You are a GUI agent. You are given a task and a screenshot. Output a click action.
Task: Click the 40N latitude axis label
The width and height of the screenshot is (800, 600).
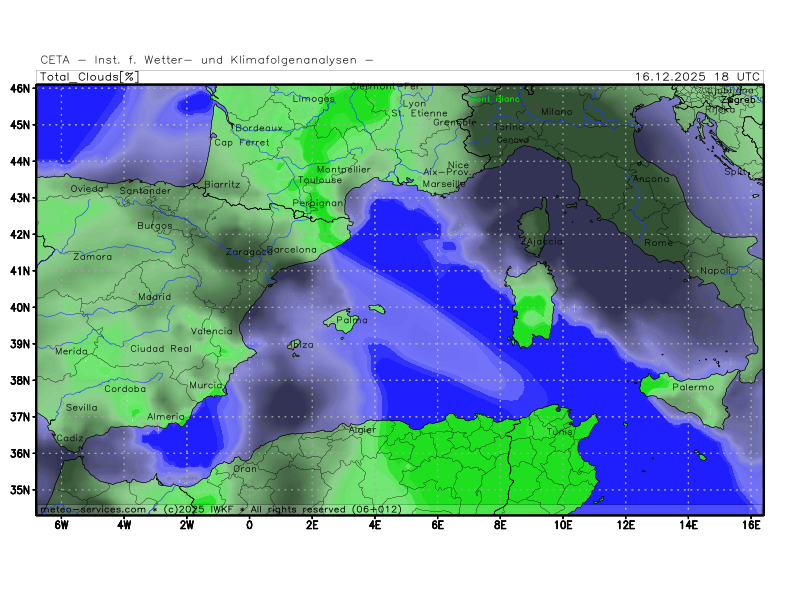point(20,307)
